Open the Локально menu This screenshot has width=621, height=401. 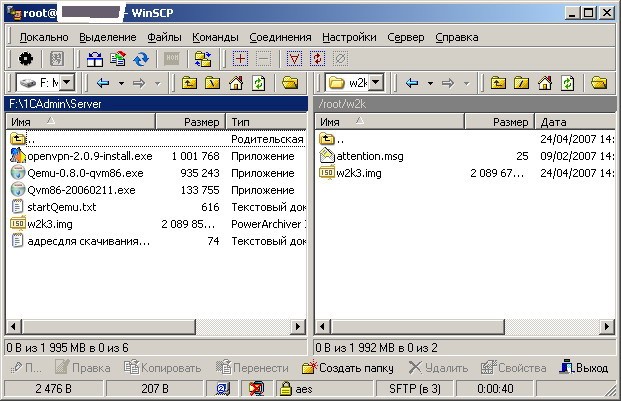(x=44, y=37)
